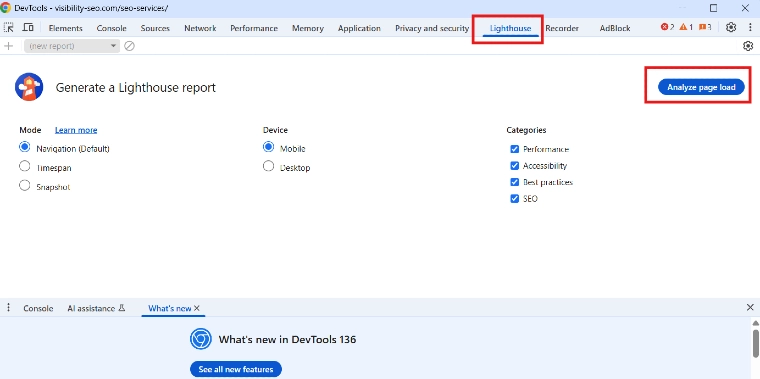
Task: Choose Mobile device
Action: pyautogui.click(x=268, y=147)
